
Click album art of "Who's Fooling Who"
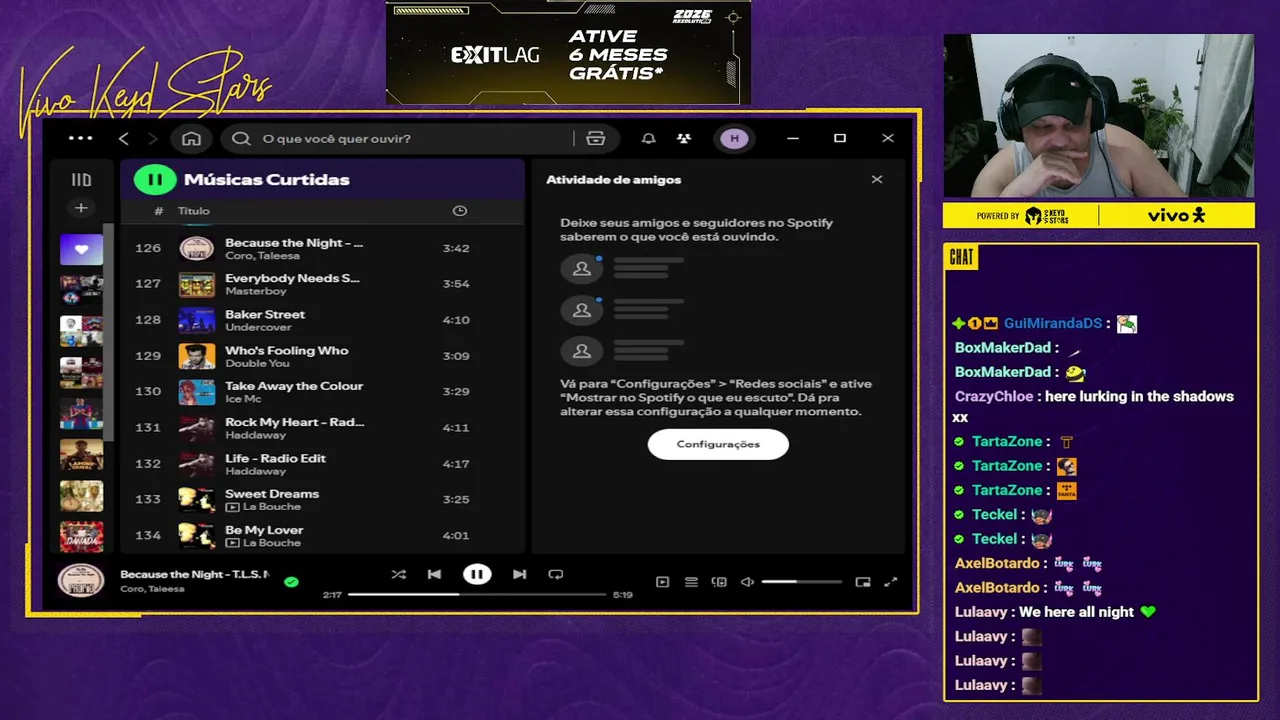point(196,356)
